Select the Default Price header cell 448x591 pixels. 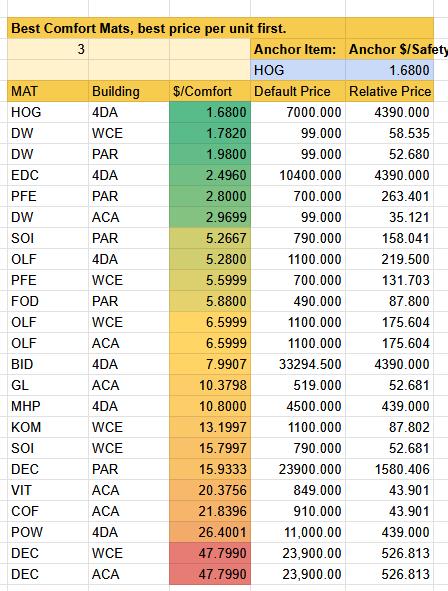pos(298,91)
